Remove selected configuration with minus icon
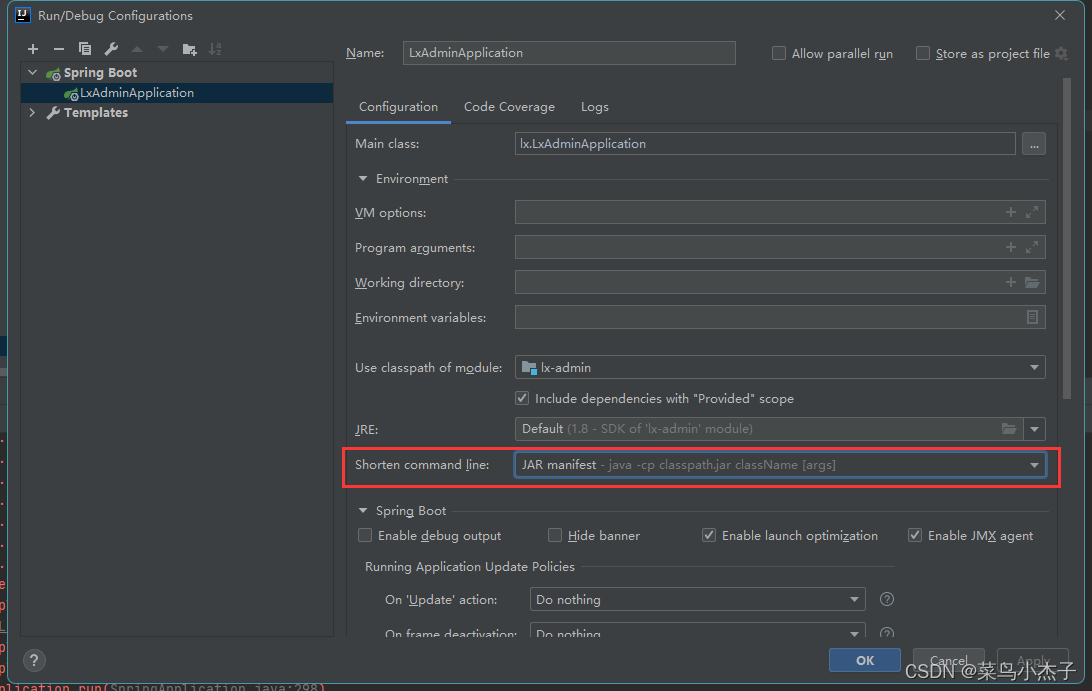 (x=58, y=49)
